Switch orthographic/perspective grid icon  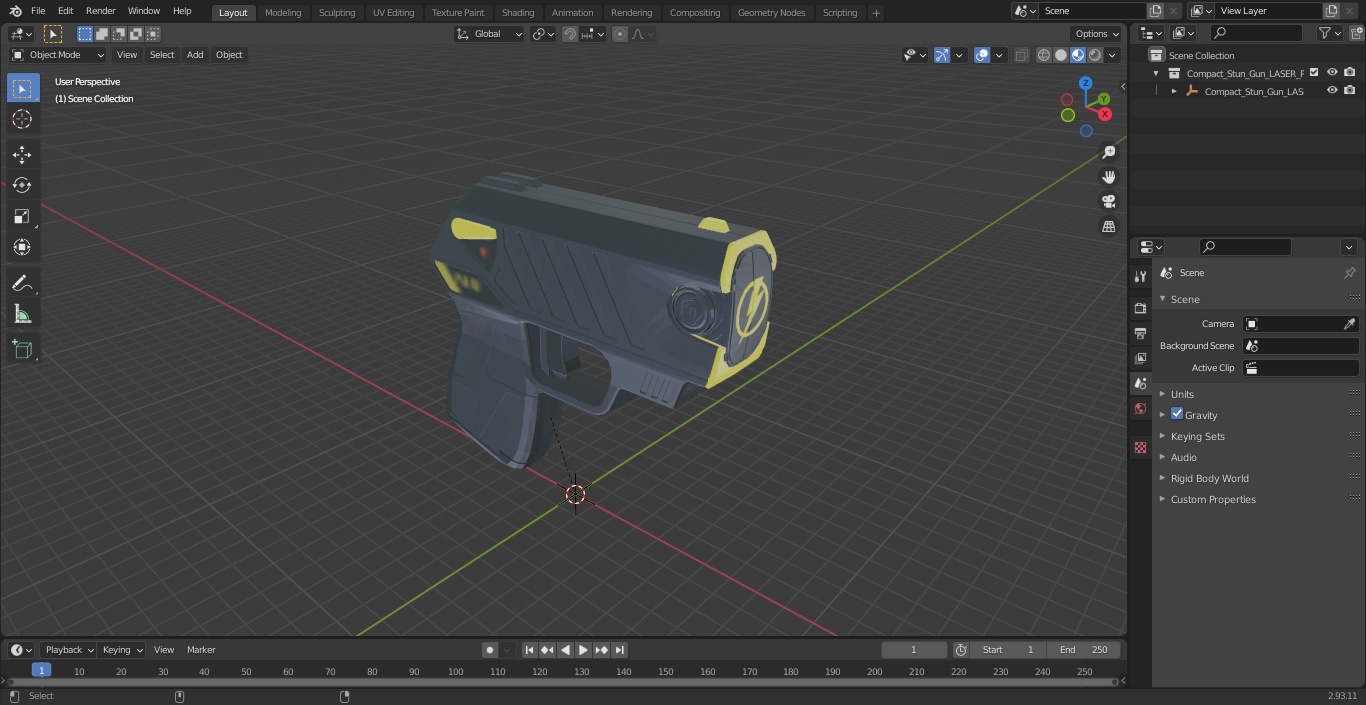click(x=1108, y=227)
